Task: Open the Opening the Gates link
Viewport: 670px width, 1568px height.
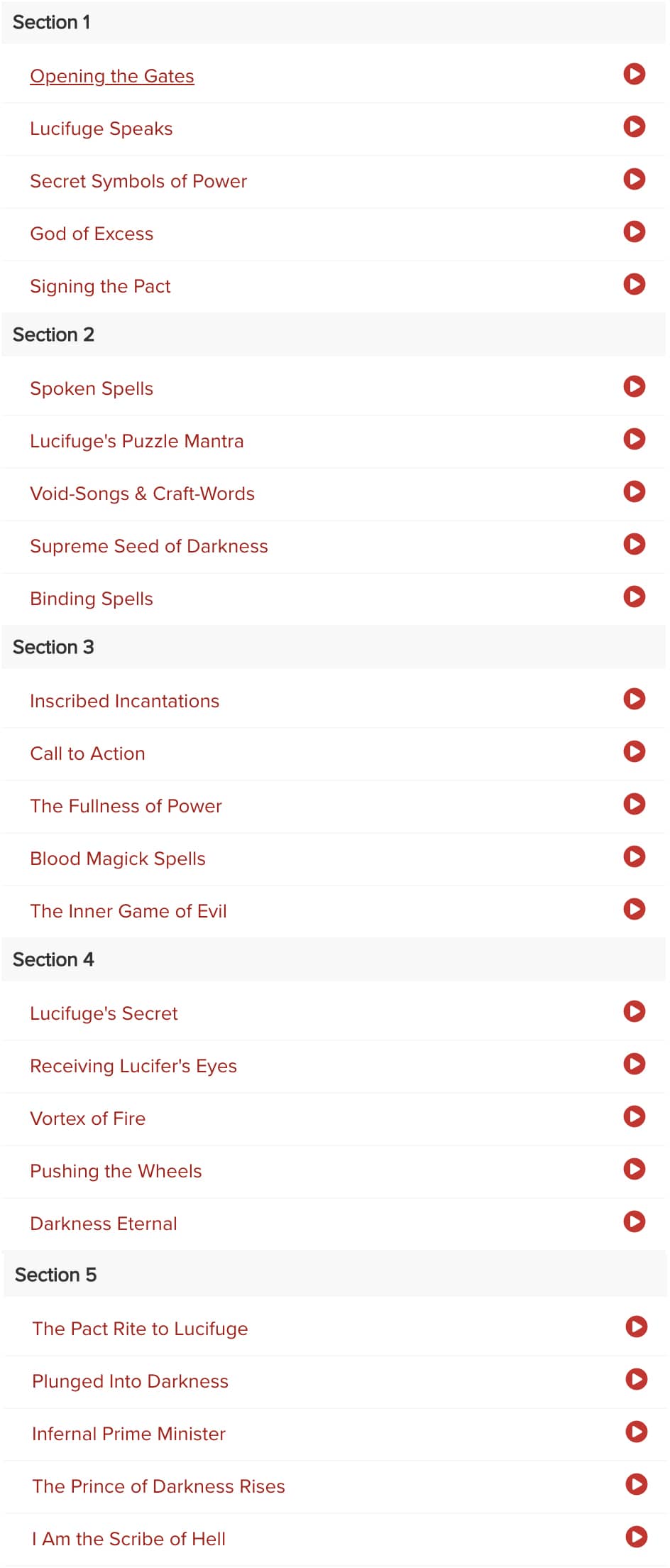Action: tap(112, 76)
